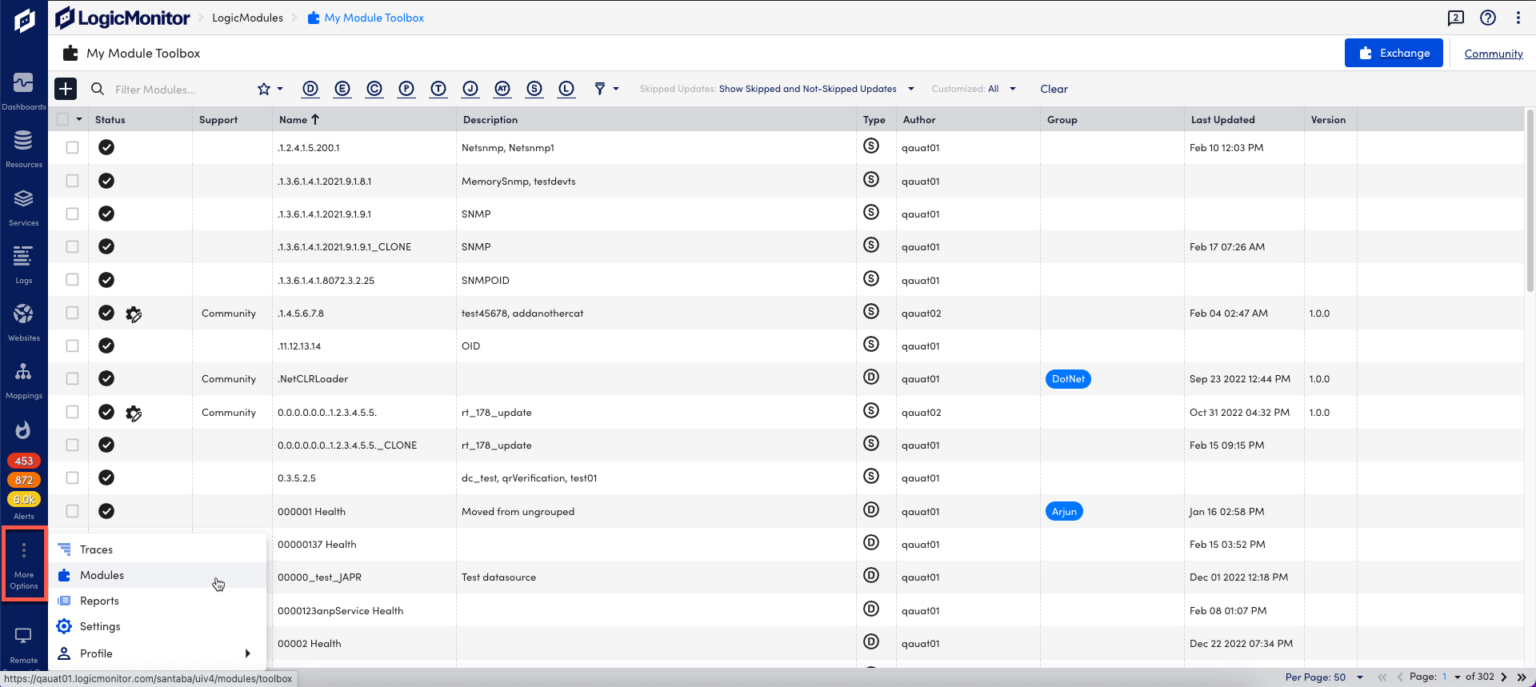This screenshot has width=1536, height=687.
Task: Tick checkbox for .11.12.13.14 row
Action: pos(72,345)
